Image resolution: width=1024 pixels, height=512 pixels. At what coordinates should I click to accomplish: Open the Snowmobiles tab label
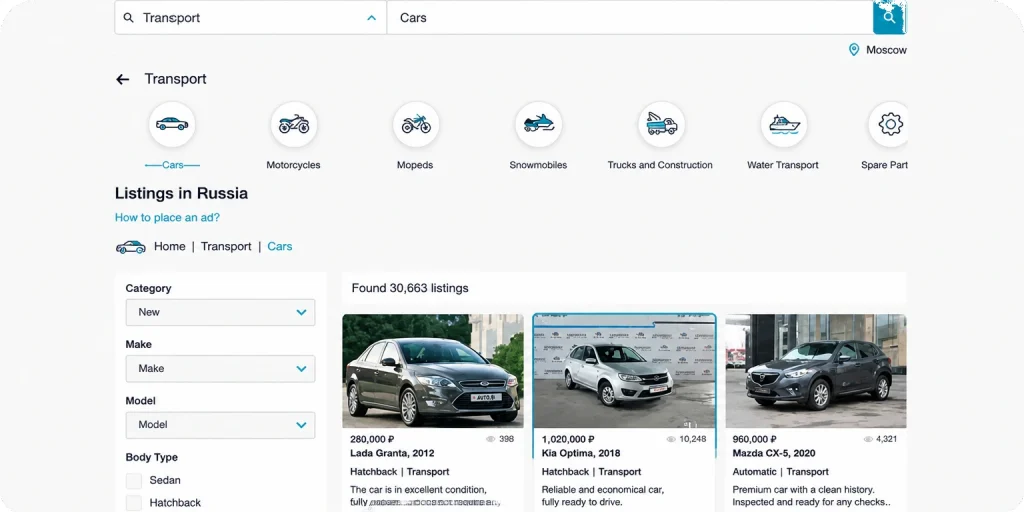pyautogui.click(x=538, y=165)
